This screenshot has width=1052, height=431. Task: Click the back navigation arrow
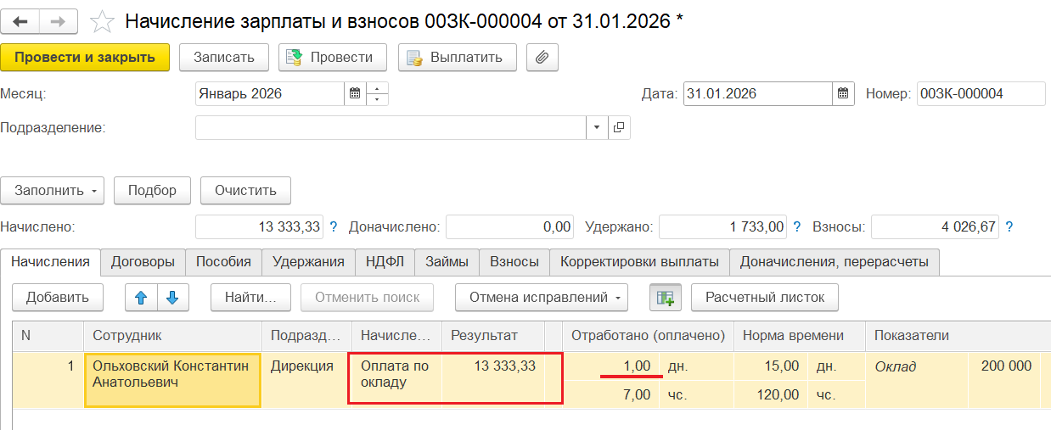pos(19,21)
